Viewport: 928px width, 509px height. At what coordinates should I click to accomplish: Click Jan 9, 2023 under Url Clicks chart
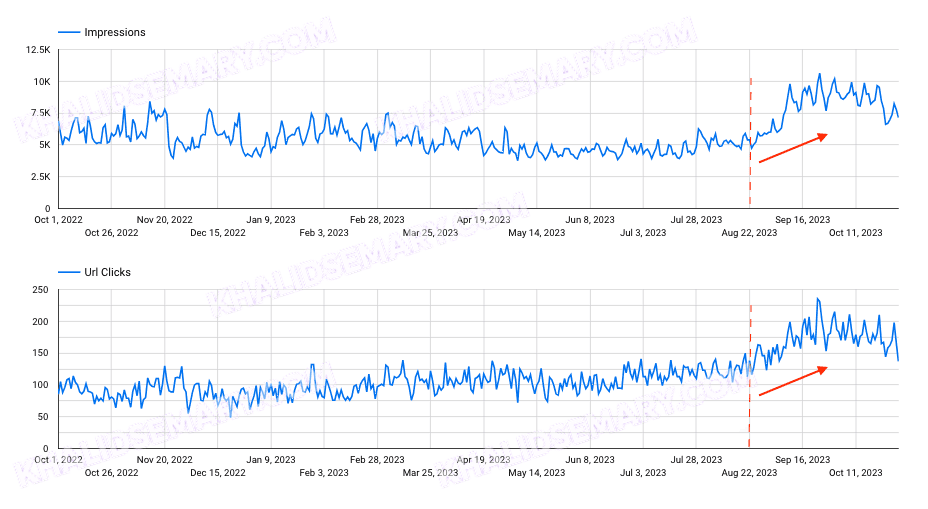pyautogui.click(x=271, y=459)
